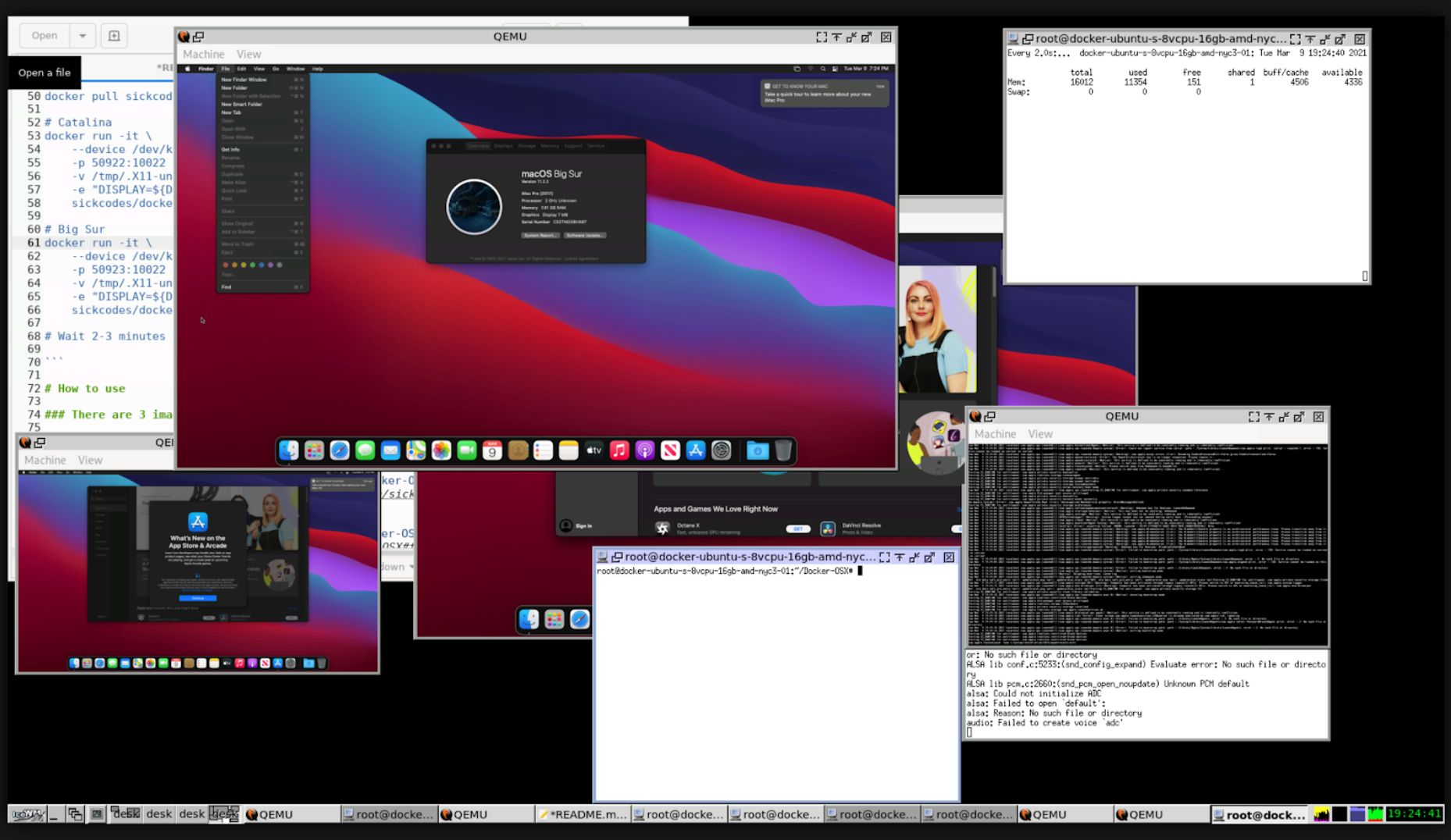The image size is (1451, 840).
Task: Open System Preferences in the large QEMU window's dock
Action: pyautogui.click(x=722, y=450)
